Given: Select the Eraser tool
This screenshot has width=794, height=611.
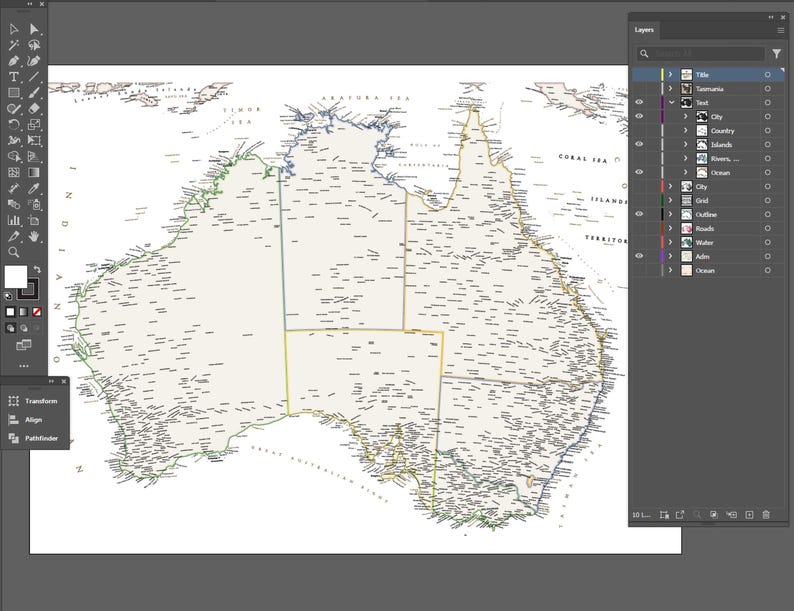Looking at the screenshot, I should click(x=33, y=108).
